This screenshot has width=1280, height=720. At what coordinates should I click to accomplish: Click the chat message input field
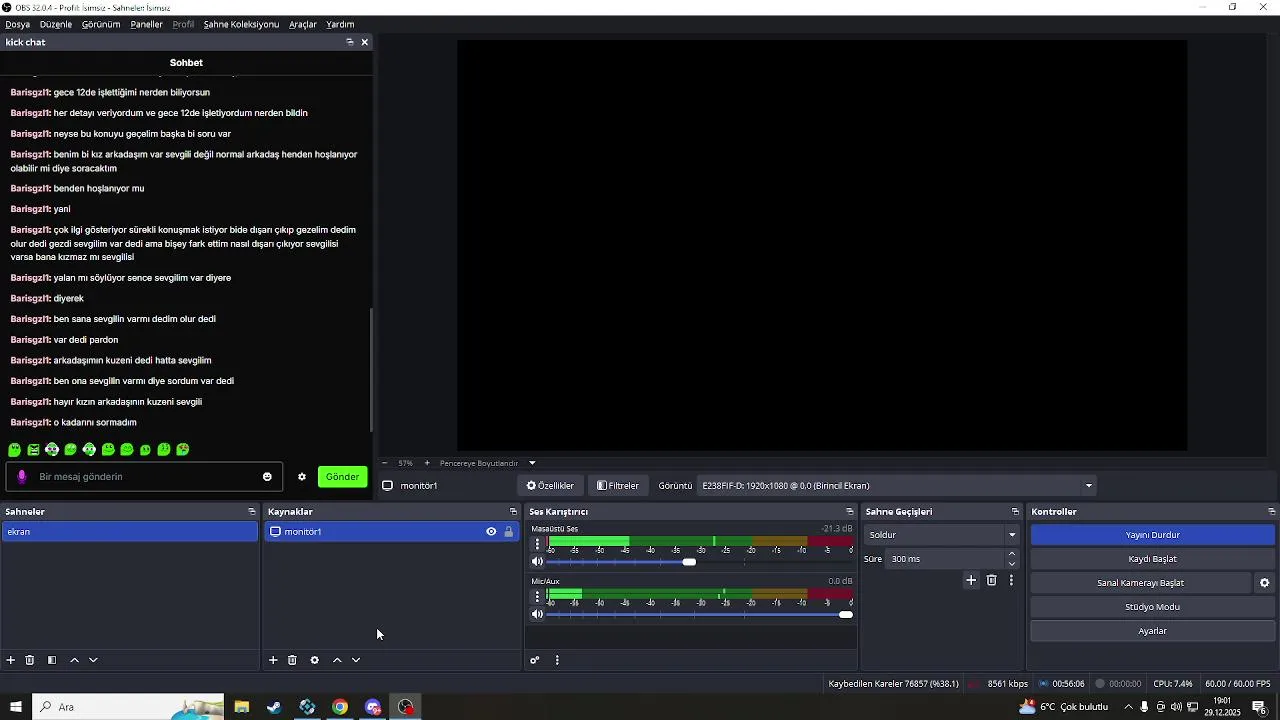145,477
